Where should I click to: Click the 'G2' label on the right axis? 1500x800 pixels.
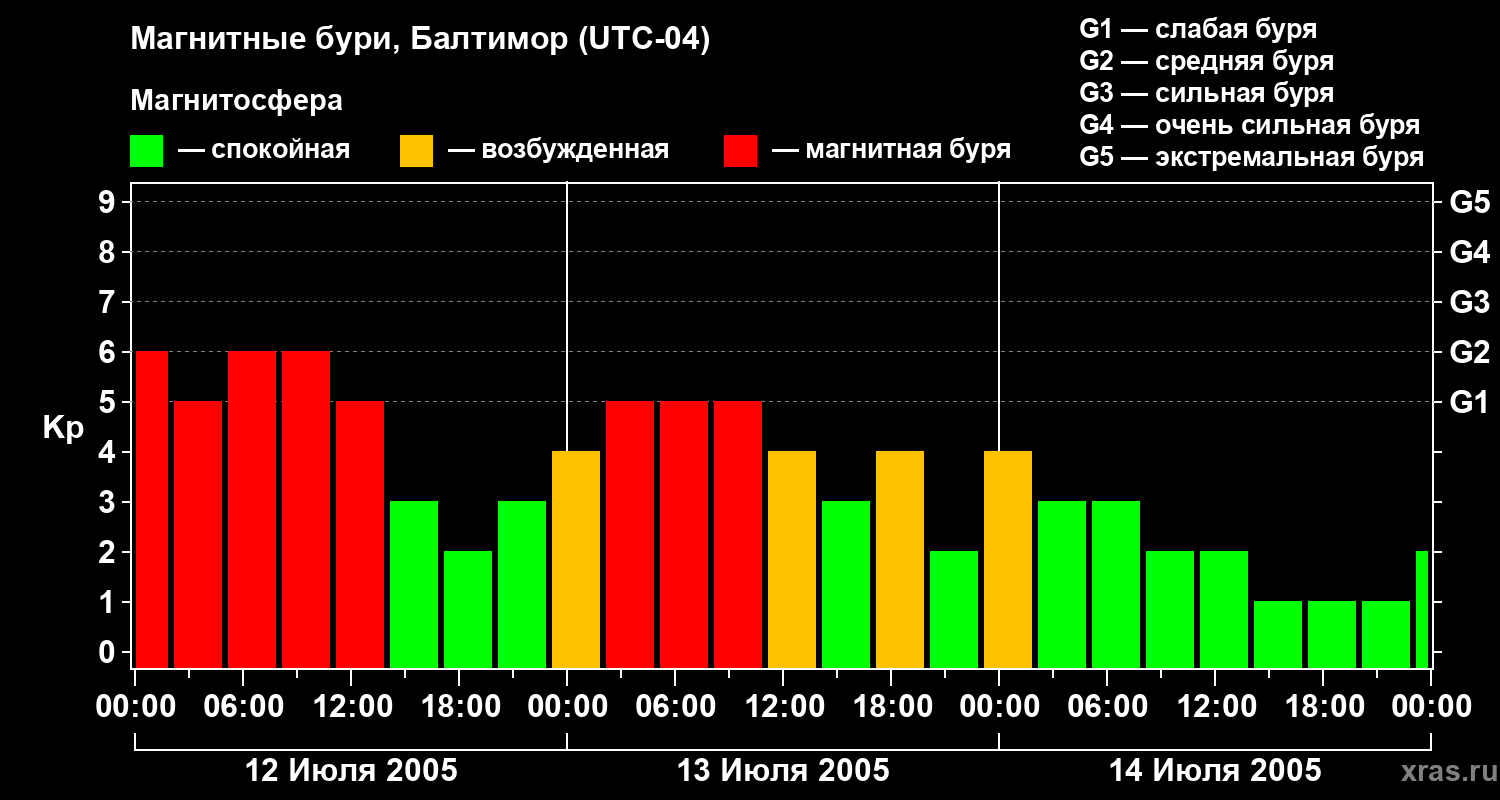pyautogui.click(x=1469, y=352)
